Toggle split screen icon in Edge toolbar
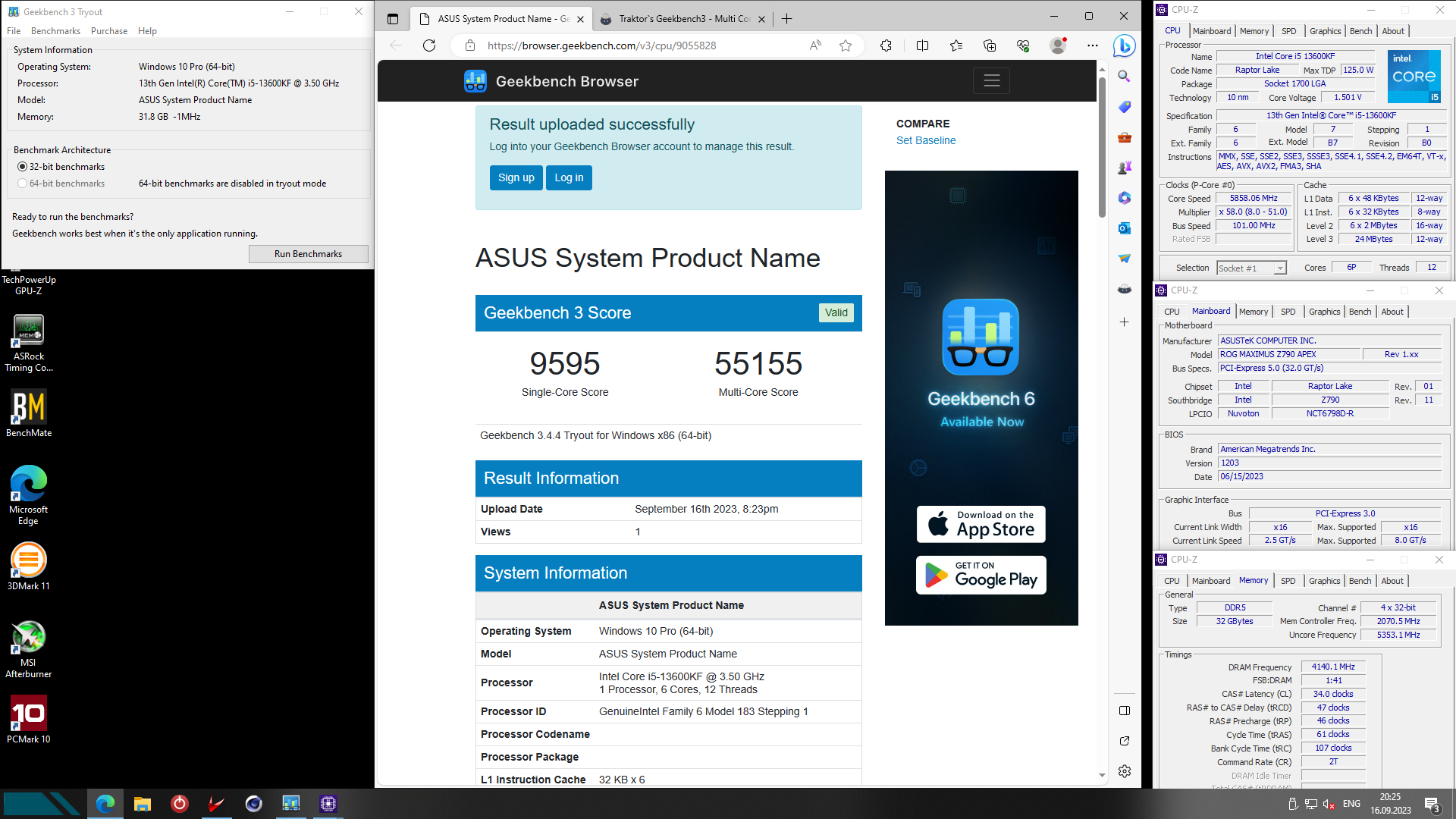This screenshot has width=1456, height=819. 922,45
